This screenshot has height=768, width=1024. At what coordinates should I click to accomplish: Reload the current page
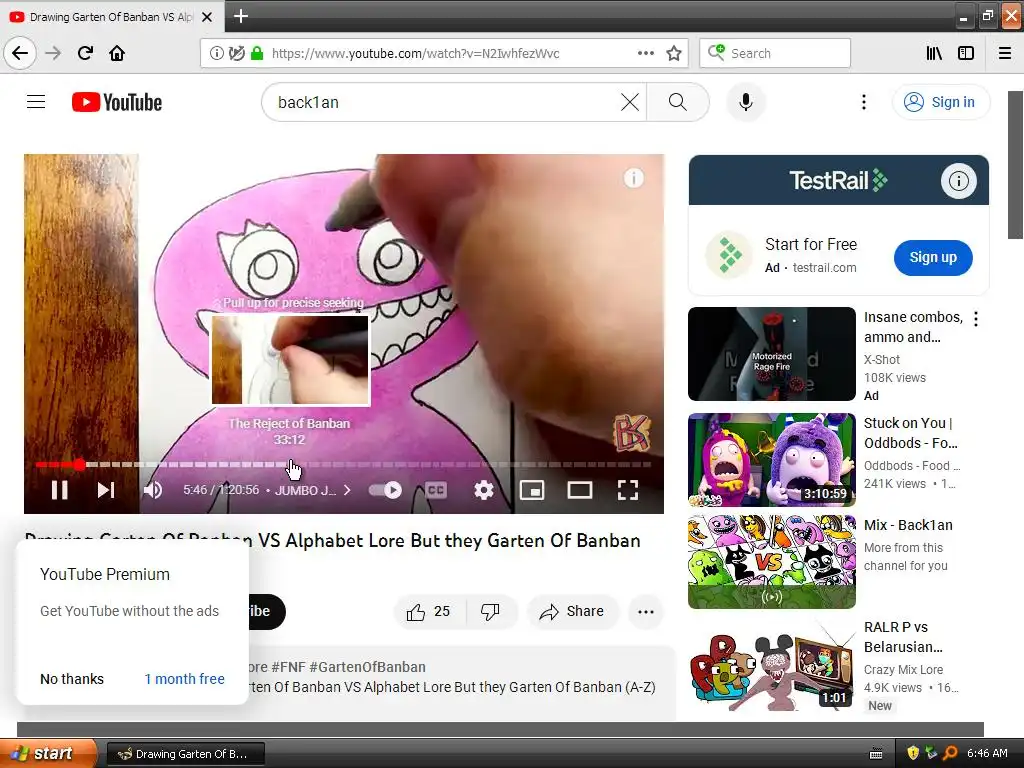click(85, 53)
